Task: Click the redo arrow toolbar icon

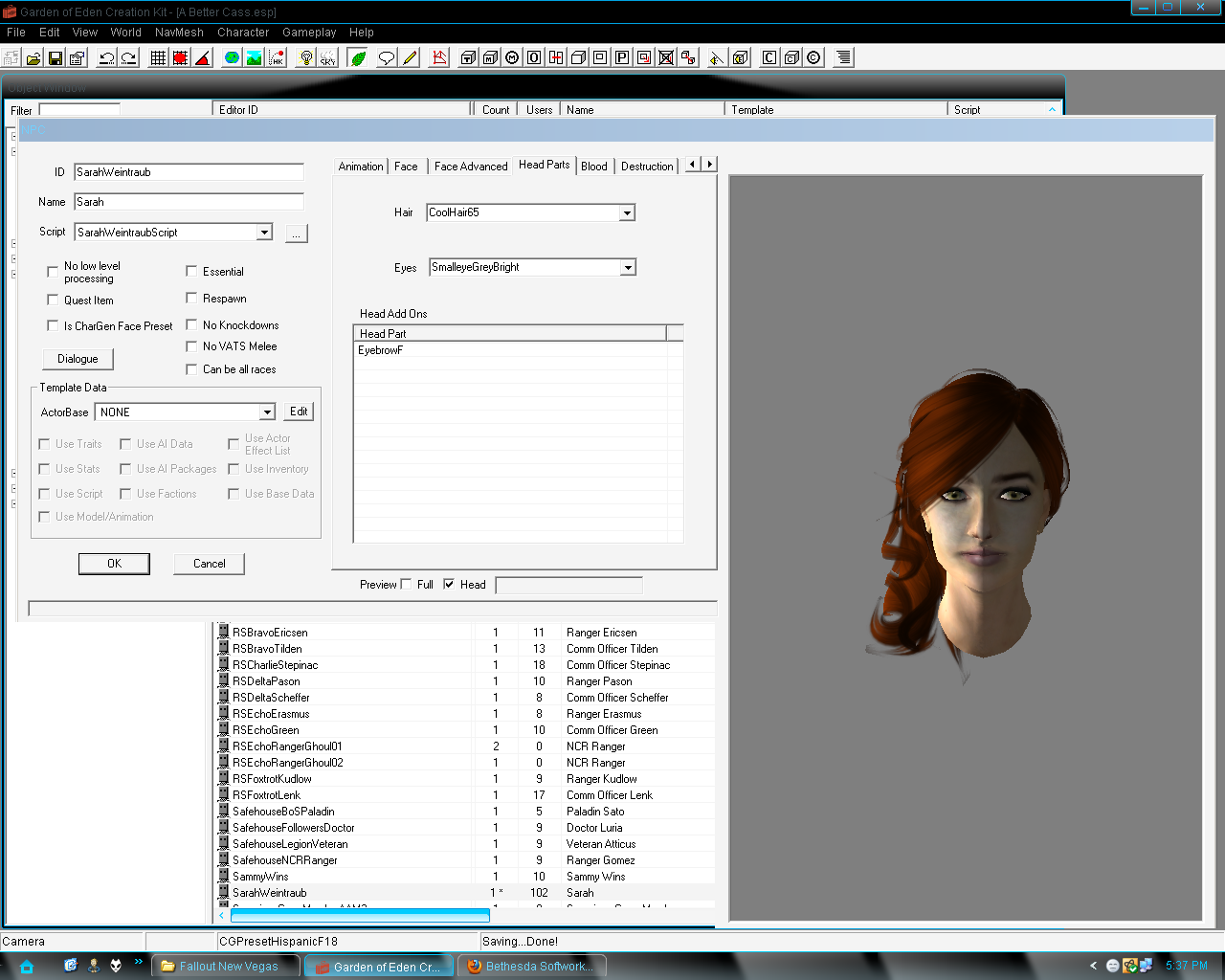Action: point(128,57)
